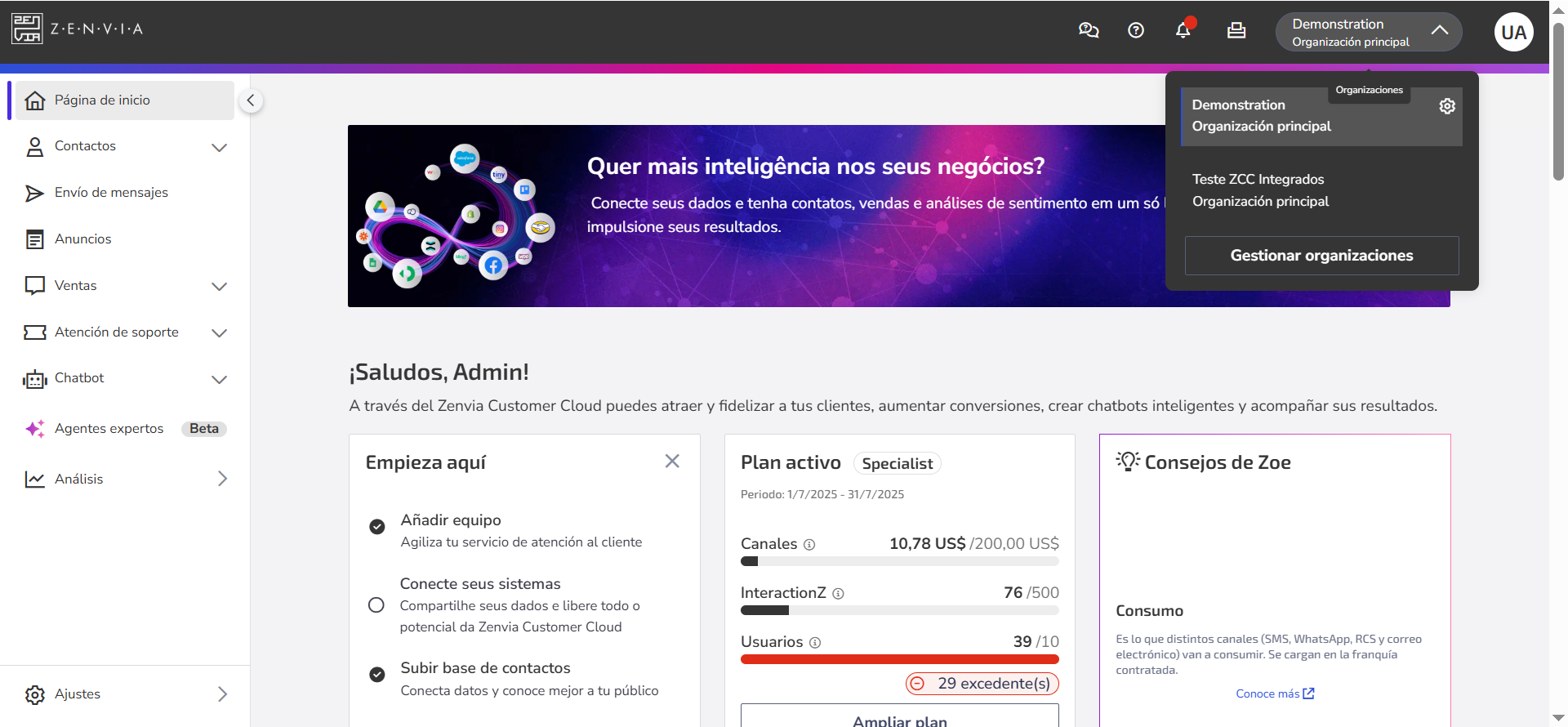The height and width of the screenshot is (727, 1568).
Task: Click the Atención de soporte ticket icon
Action: 35,332
